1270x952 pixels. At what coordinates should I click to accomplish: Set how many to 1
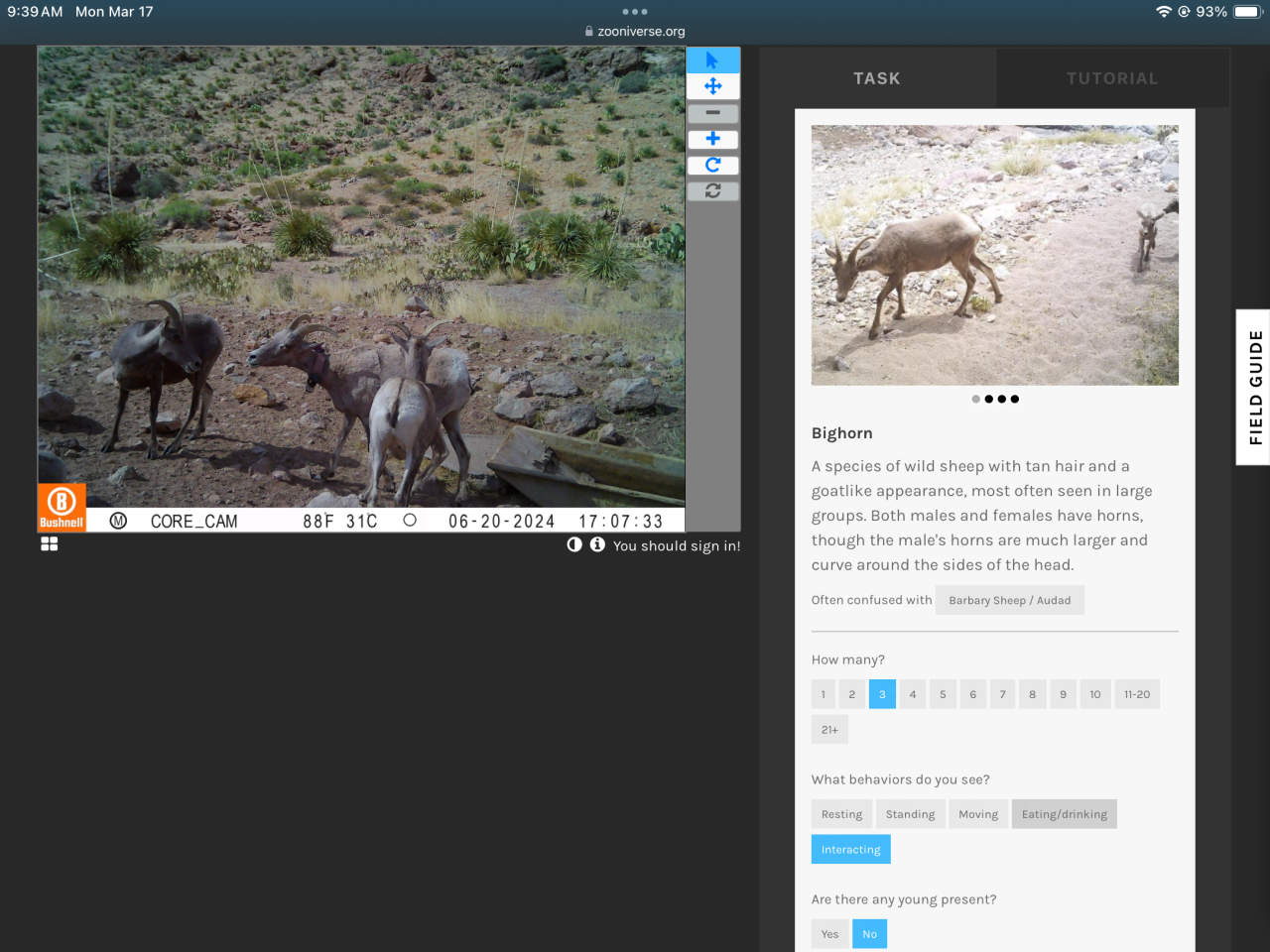pyautogui.click(x=823, y=694)
